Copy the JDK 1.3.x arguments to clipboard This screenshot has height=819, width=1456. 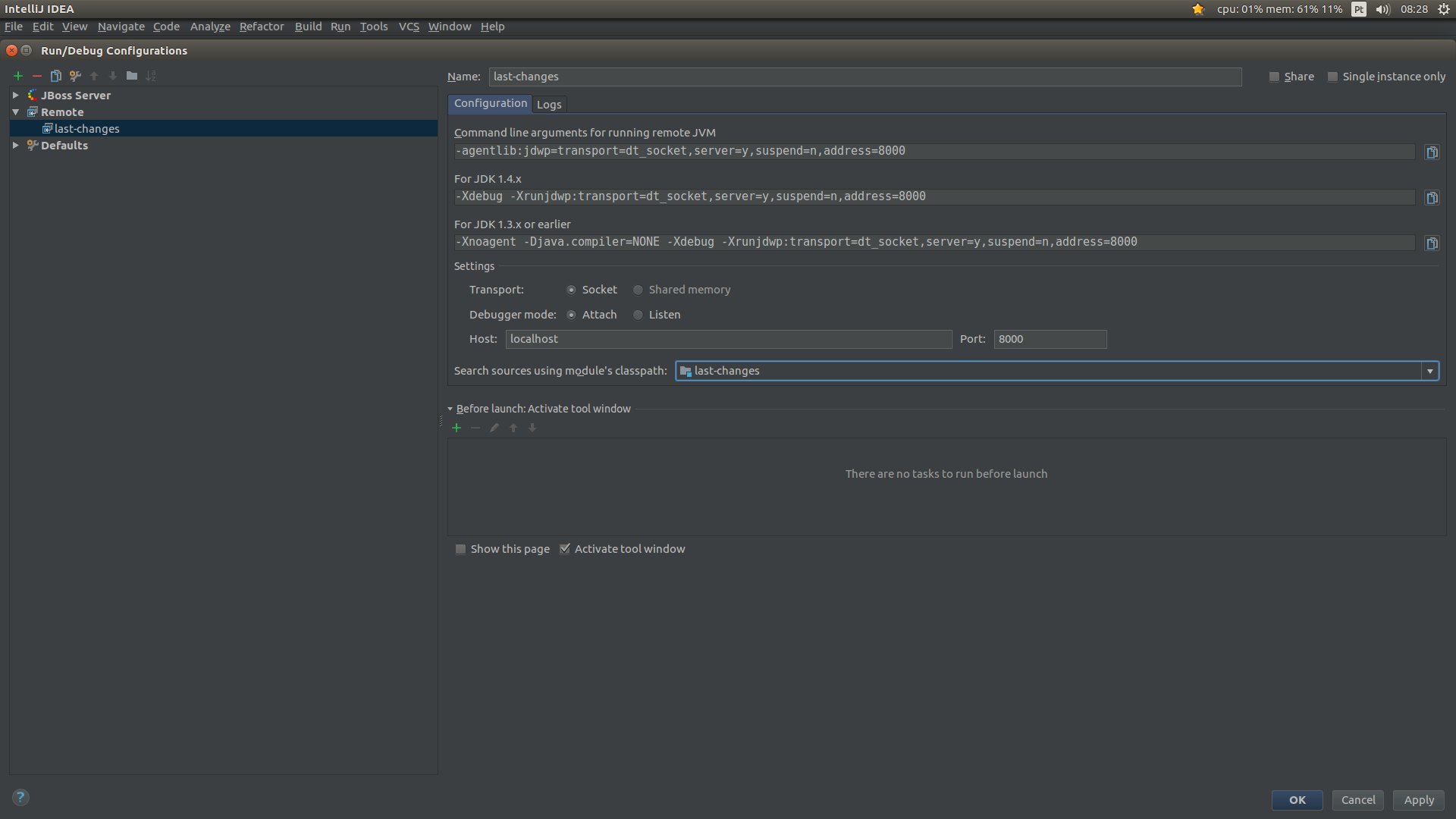coord(1432,243)
